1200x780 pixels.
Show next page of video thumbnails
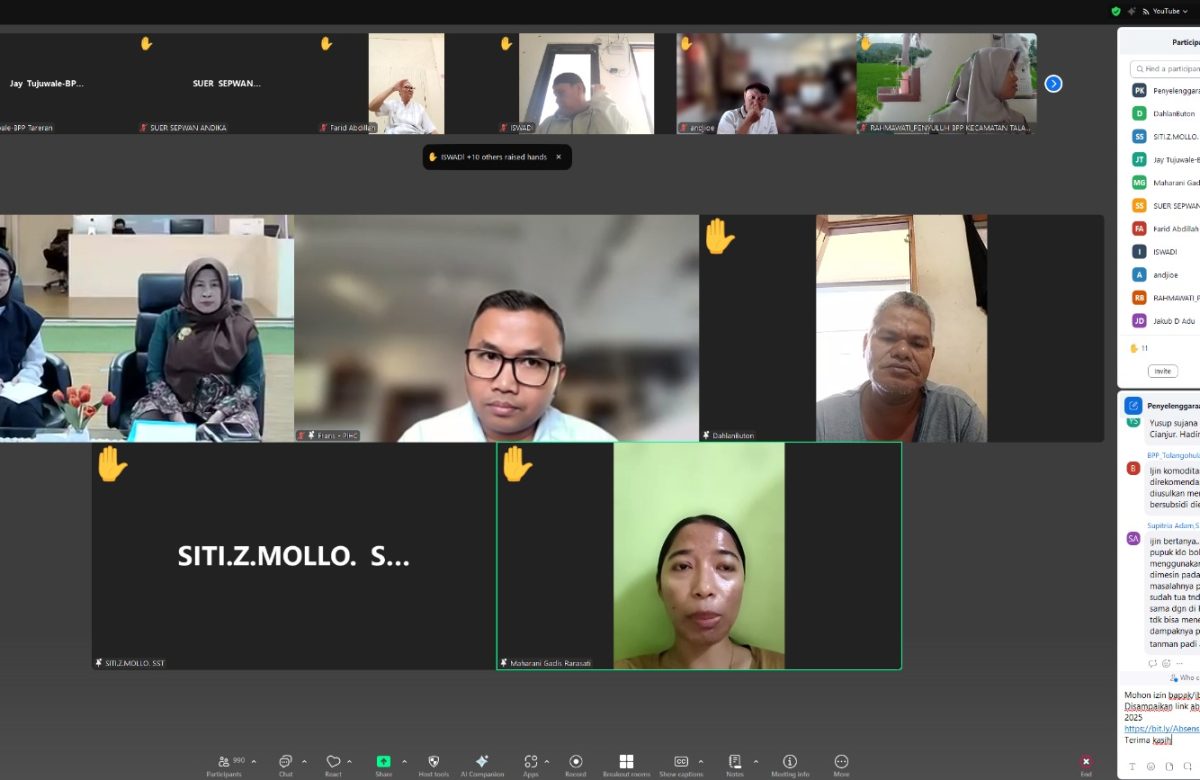coord(1053,84)
